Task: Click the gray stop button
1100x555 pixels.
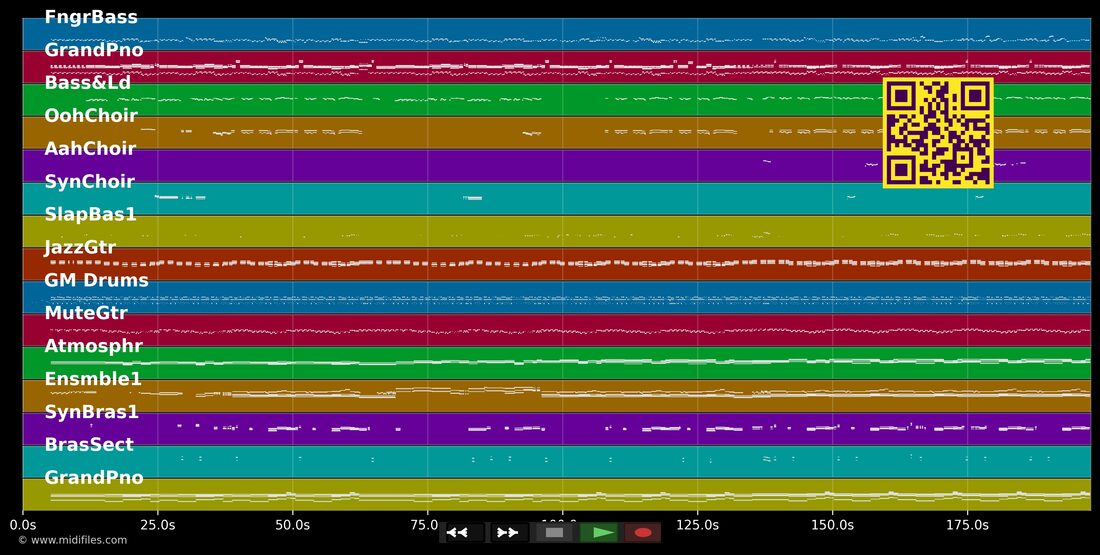Action: click(554, 533)
